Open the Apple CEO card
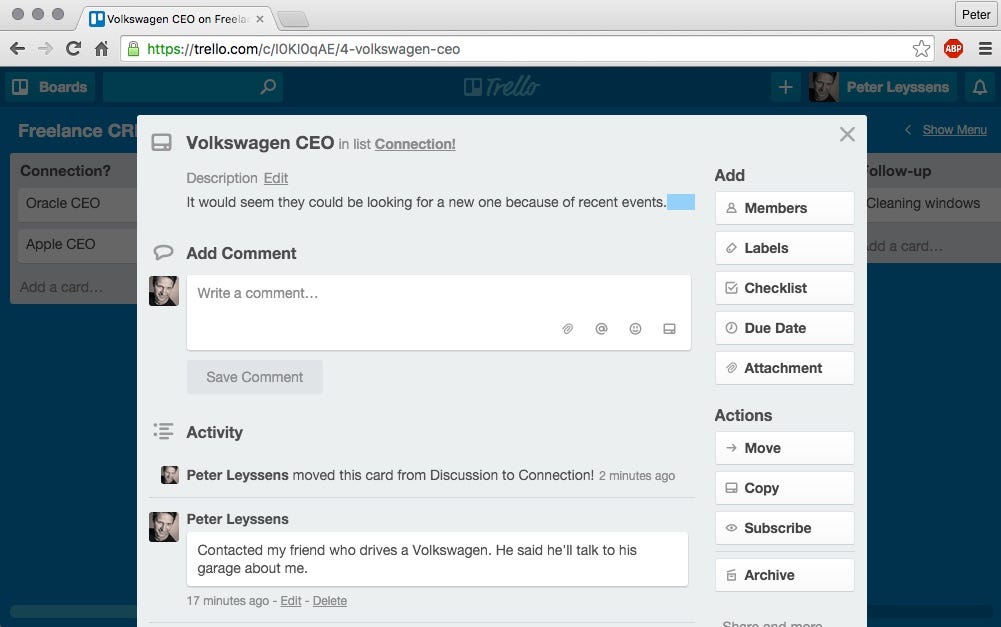Viewport: 1001px width, 627px height. [78, 245]
